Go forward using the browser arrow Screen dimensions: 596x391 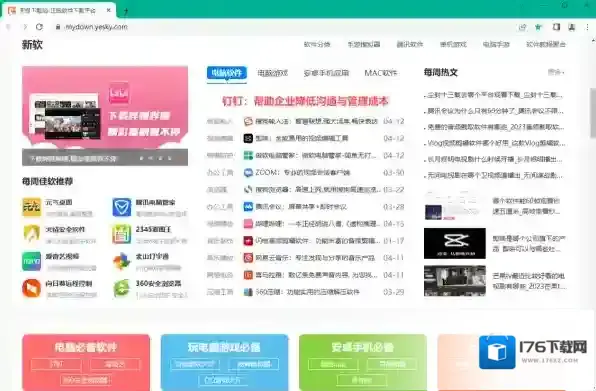click(x=25, y=27)
